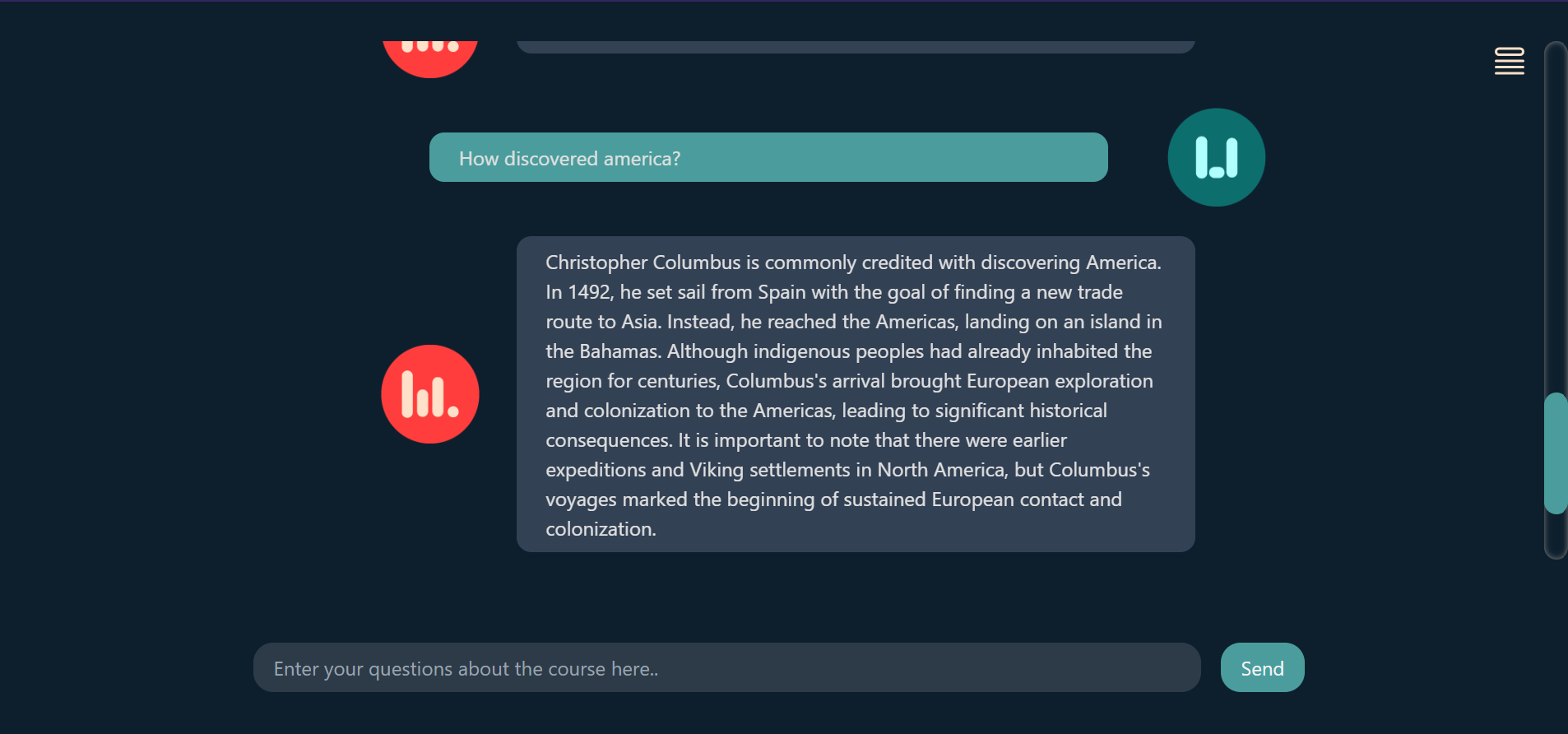Select the "How discovered america?" message bubble
The width and height of the screenshot is (1568, 734).
[768, 157]
